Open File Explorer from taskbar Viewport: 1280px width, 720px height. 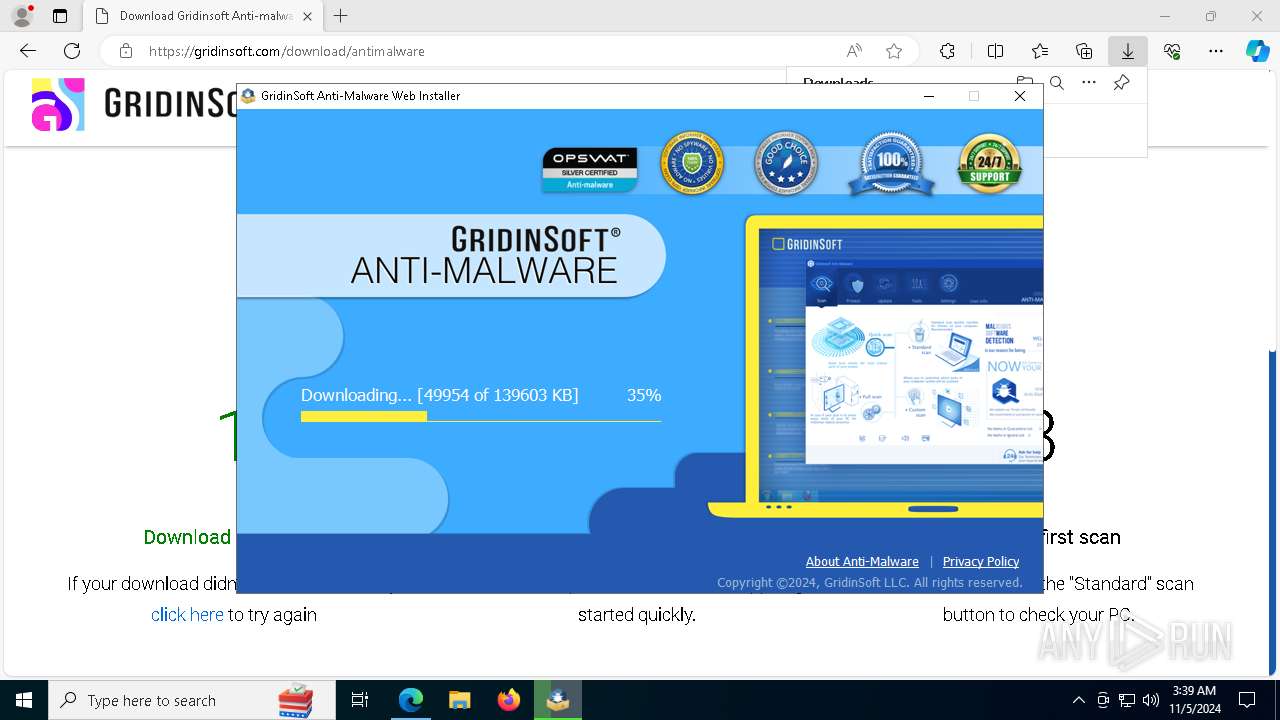coord(460,700)
